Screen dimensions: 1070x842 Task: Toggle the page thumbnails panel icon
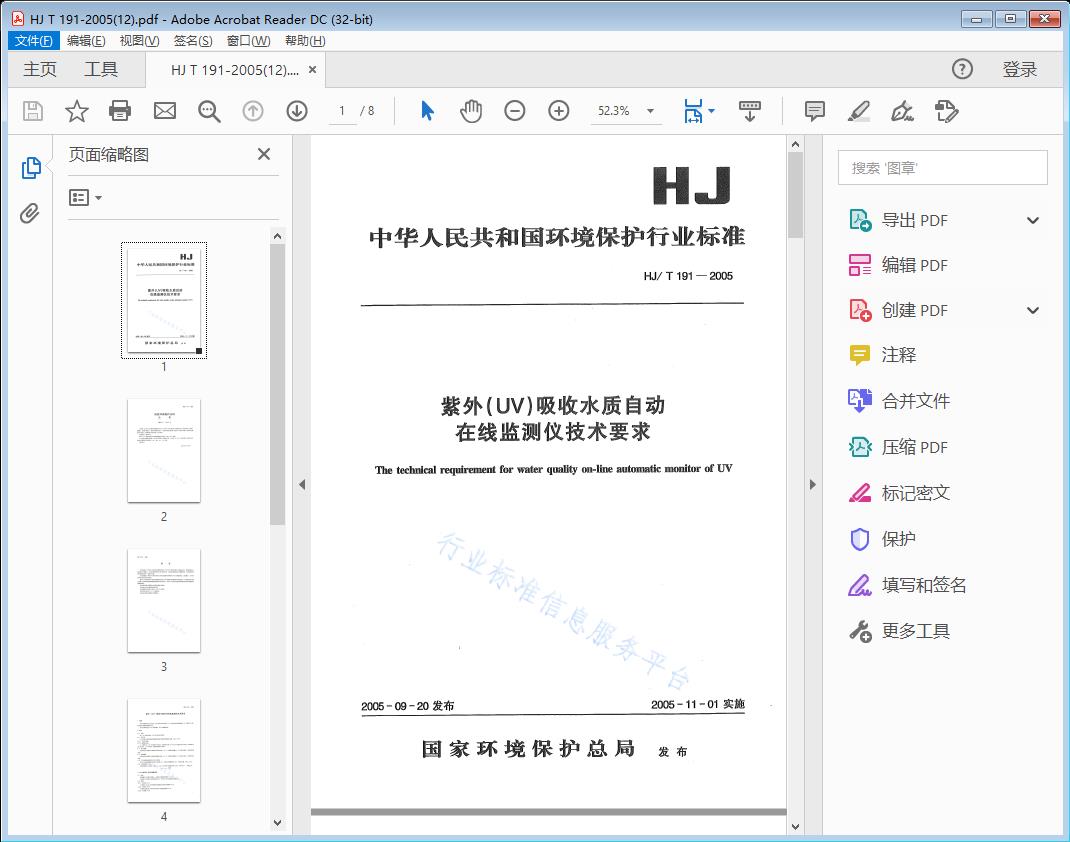pos(30,168)
